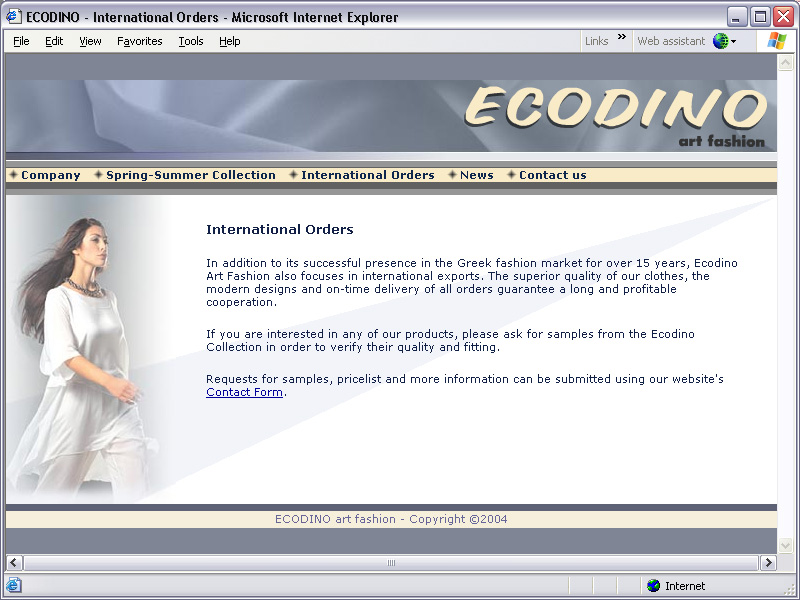Click the Web assistant globe icon
The height and width of the screenshot is (600, 800).
tap(720, 41)
